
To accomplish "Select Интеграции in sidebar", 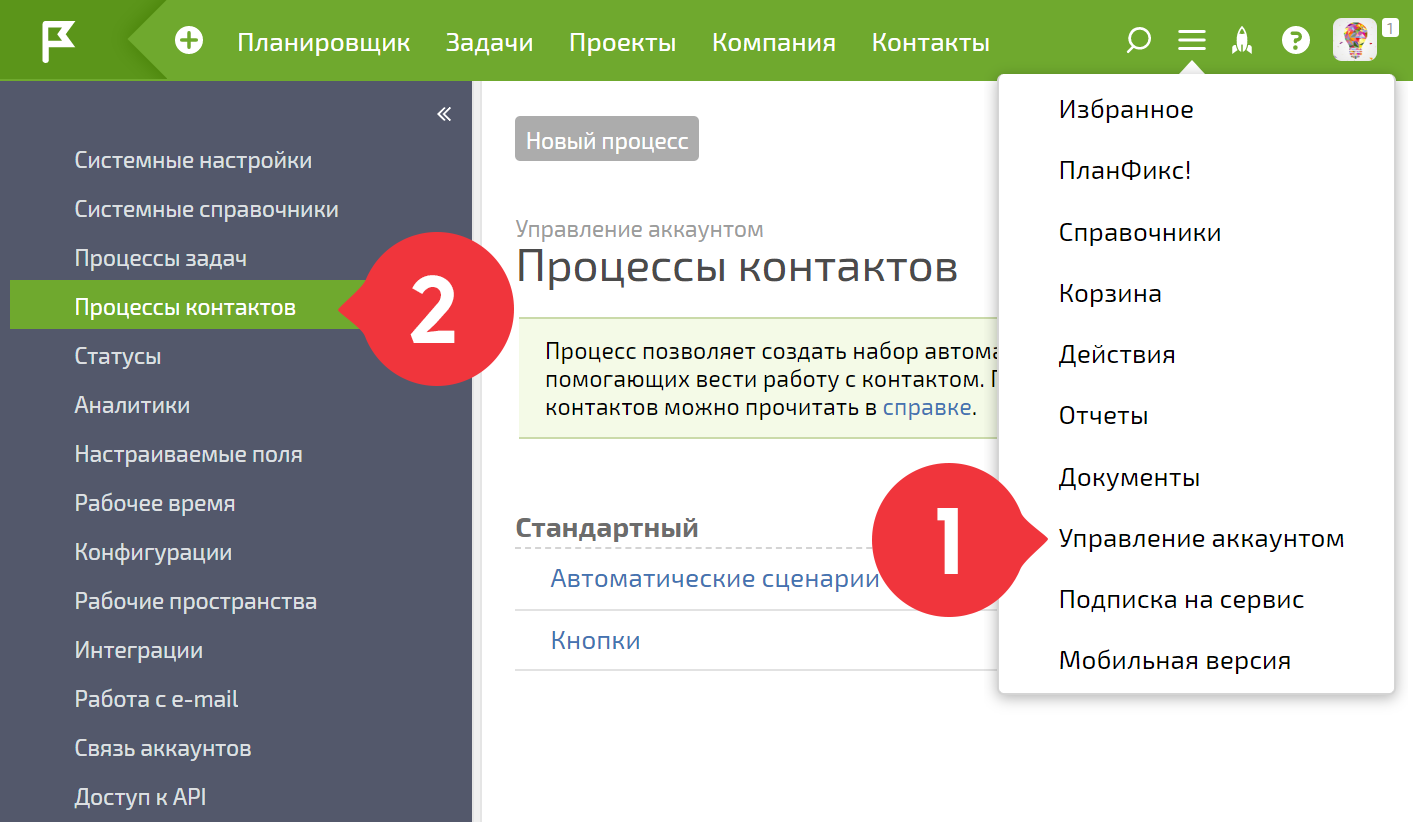I will click(x=139, y=650).
